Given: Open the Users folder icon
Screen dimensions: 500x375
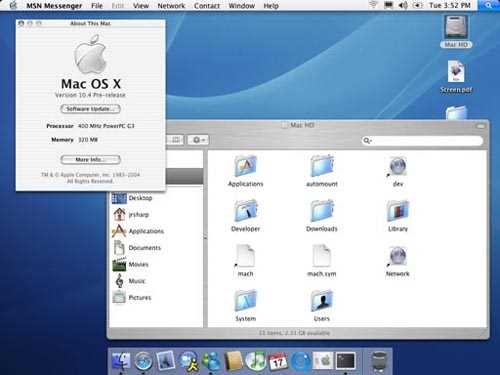Looking at the screenshot, I should pos(322,301).
